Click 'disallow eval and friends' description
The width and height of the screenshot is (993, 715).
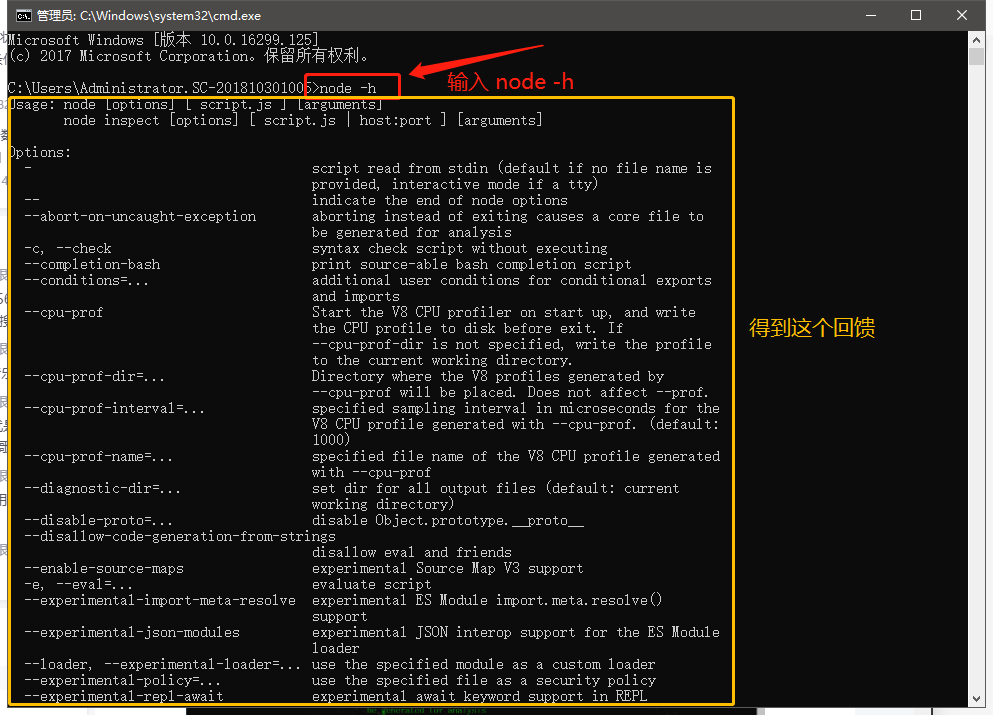click(412, 553)
